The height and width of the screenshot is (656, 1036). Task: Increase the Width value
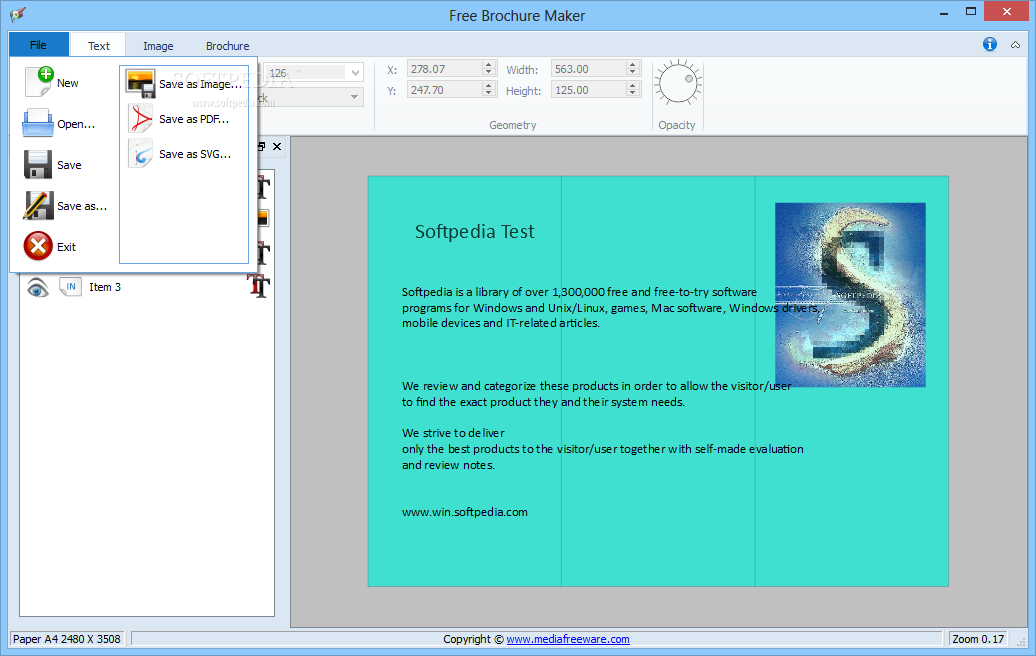[x=632, y=65]
